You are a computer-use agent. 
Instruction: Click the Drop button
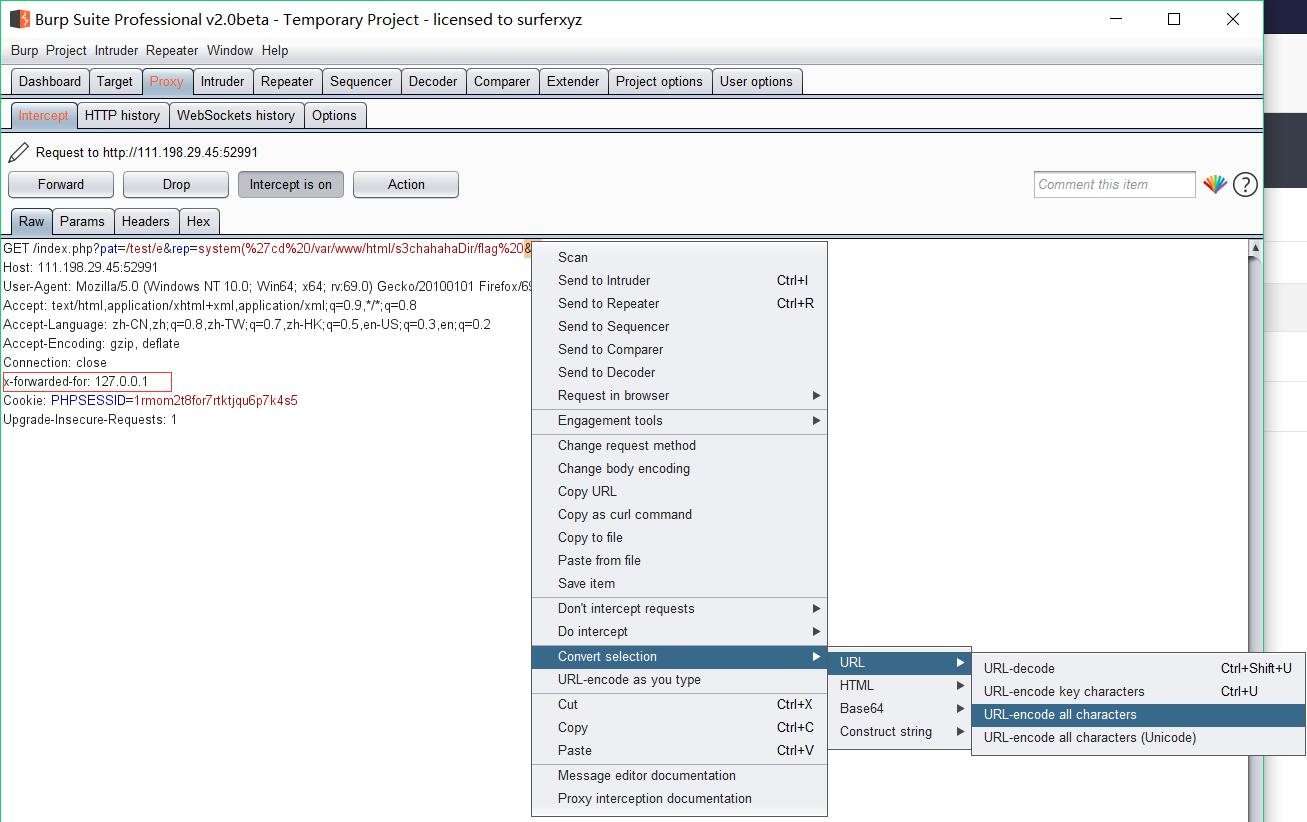pos(176,184)
